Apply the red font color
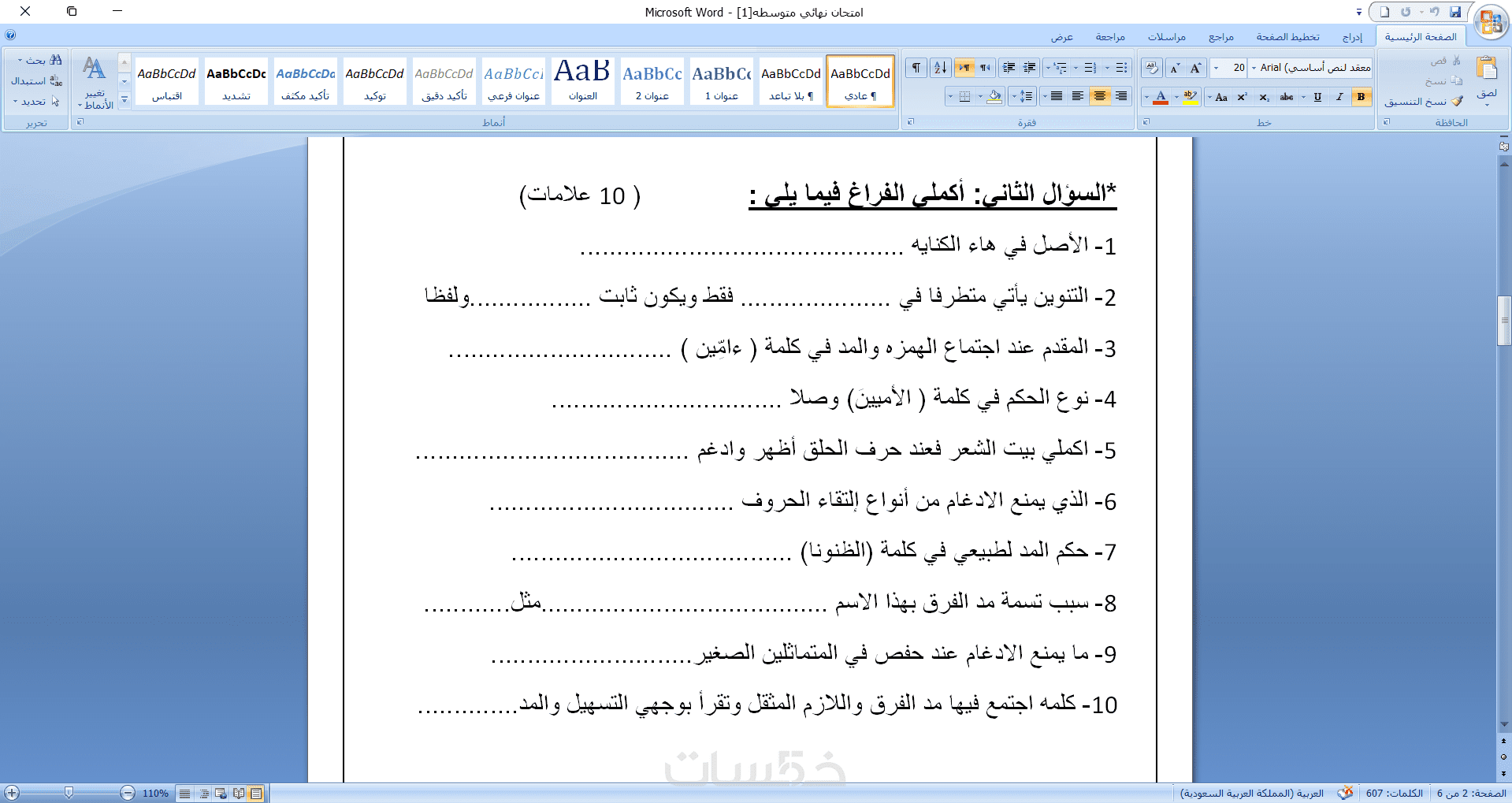Viewport: 1512px width, 803px height. pyautogui.click(x=1161, y=97)
